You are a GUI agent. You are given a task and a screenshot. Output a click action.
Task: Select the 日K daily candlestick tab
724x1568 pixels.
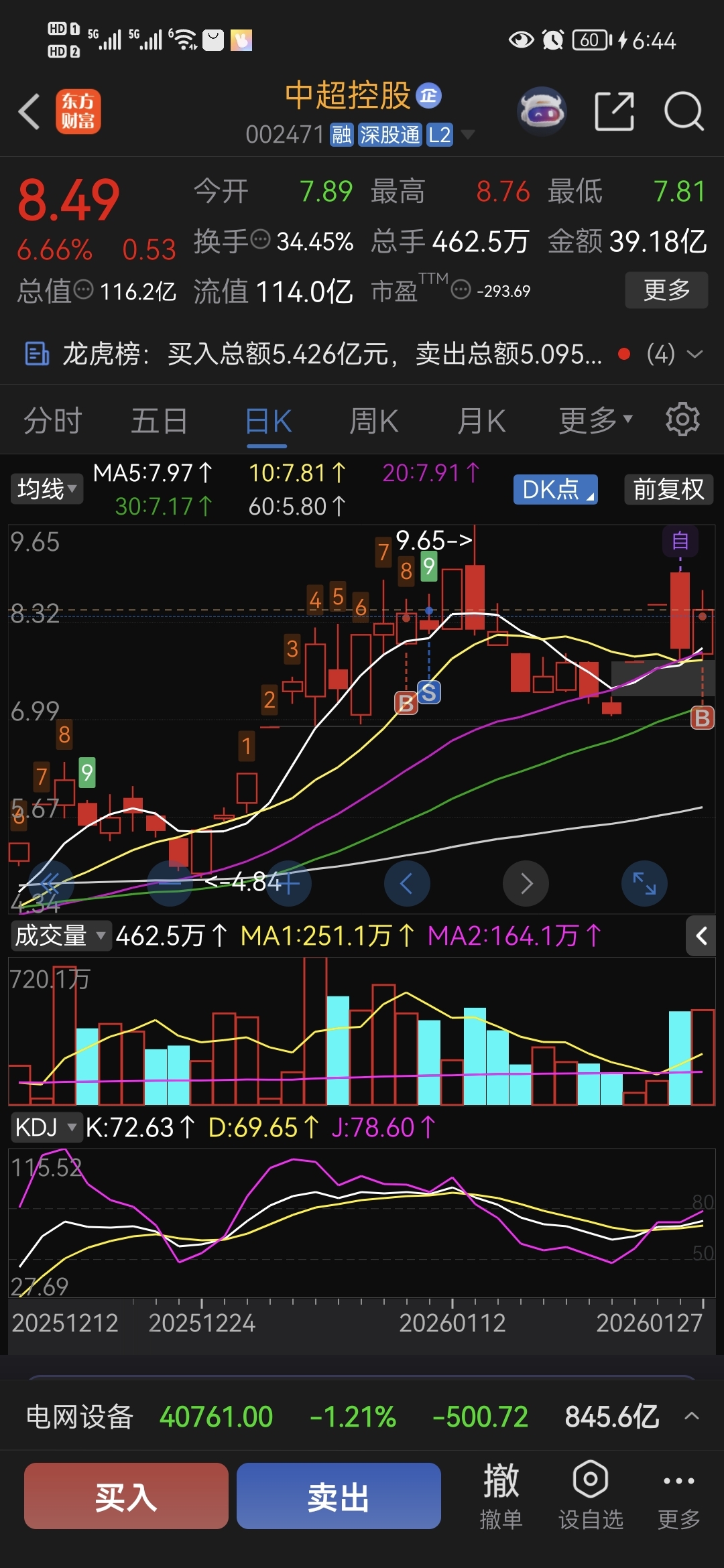click(268, 421)
